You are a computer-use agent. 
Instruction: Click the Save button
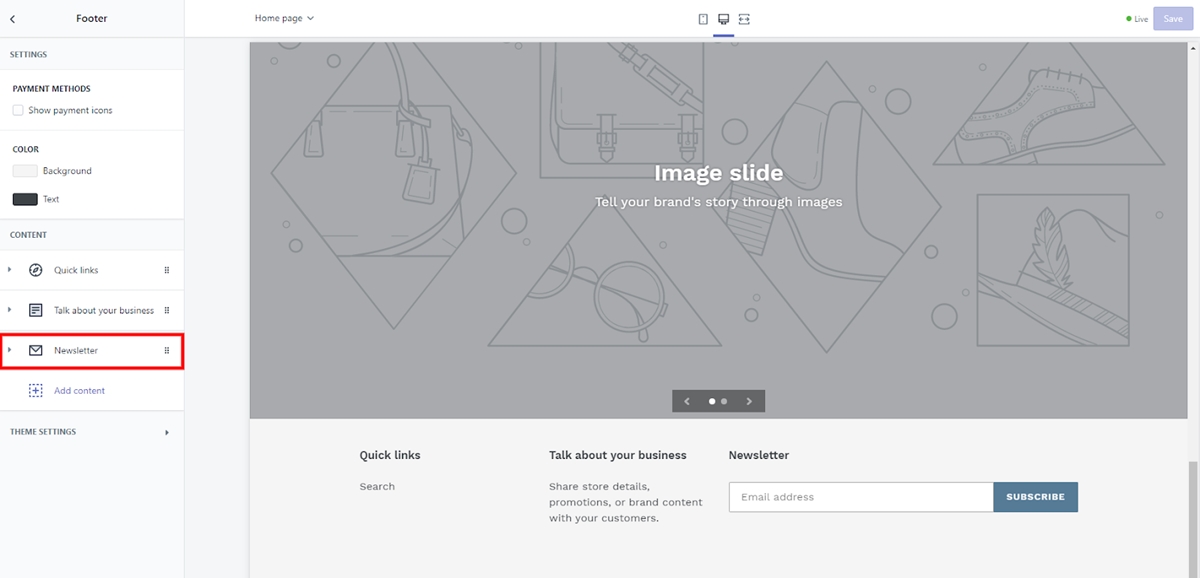[x=1173, y=18]
